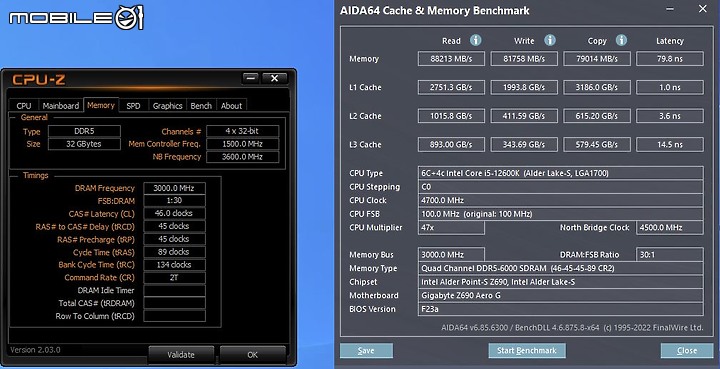This screenshot has height=369, width=720.
Task: Click the FSB:DRAM value 1:30
Action: [174, 201]
